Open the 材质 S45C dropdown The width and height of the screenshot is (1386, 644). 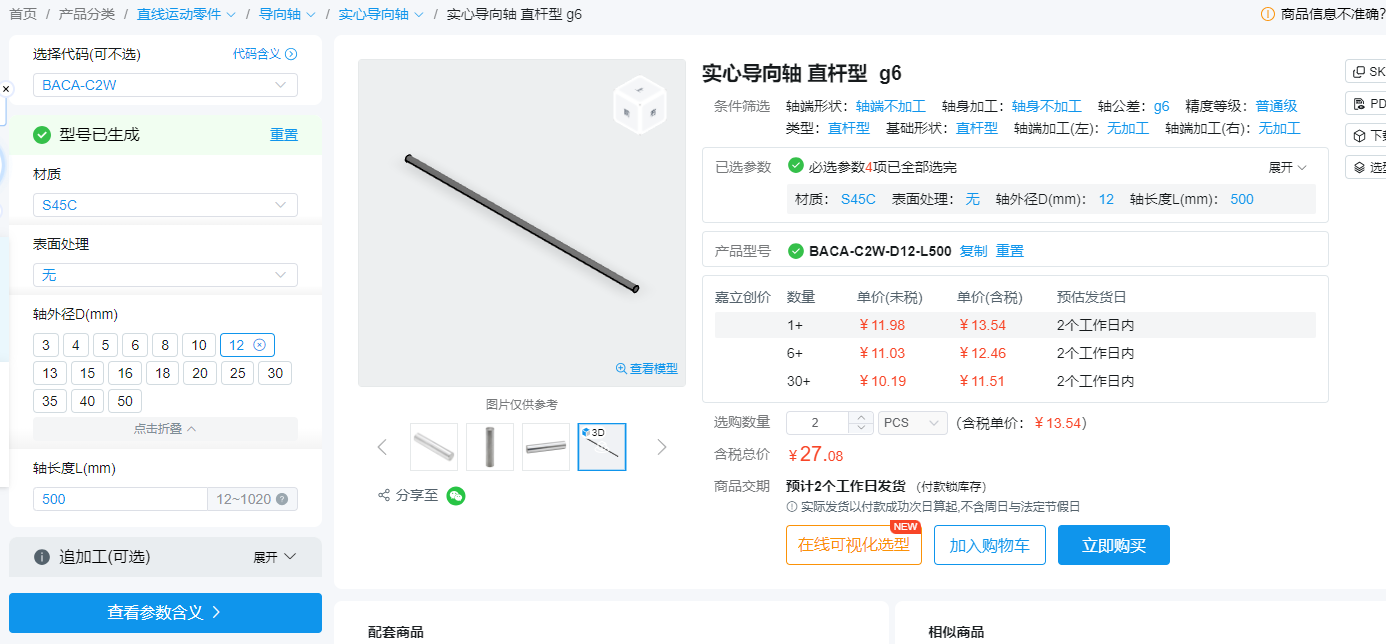[x=165, y=205]
